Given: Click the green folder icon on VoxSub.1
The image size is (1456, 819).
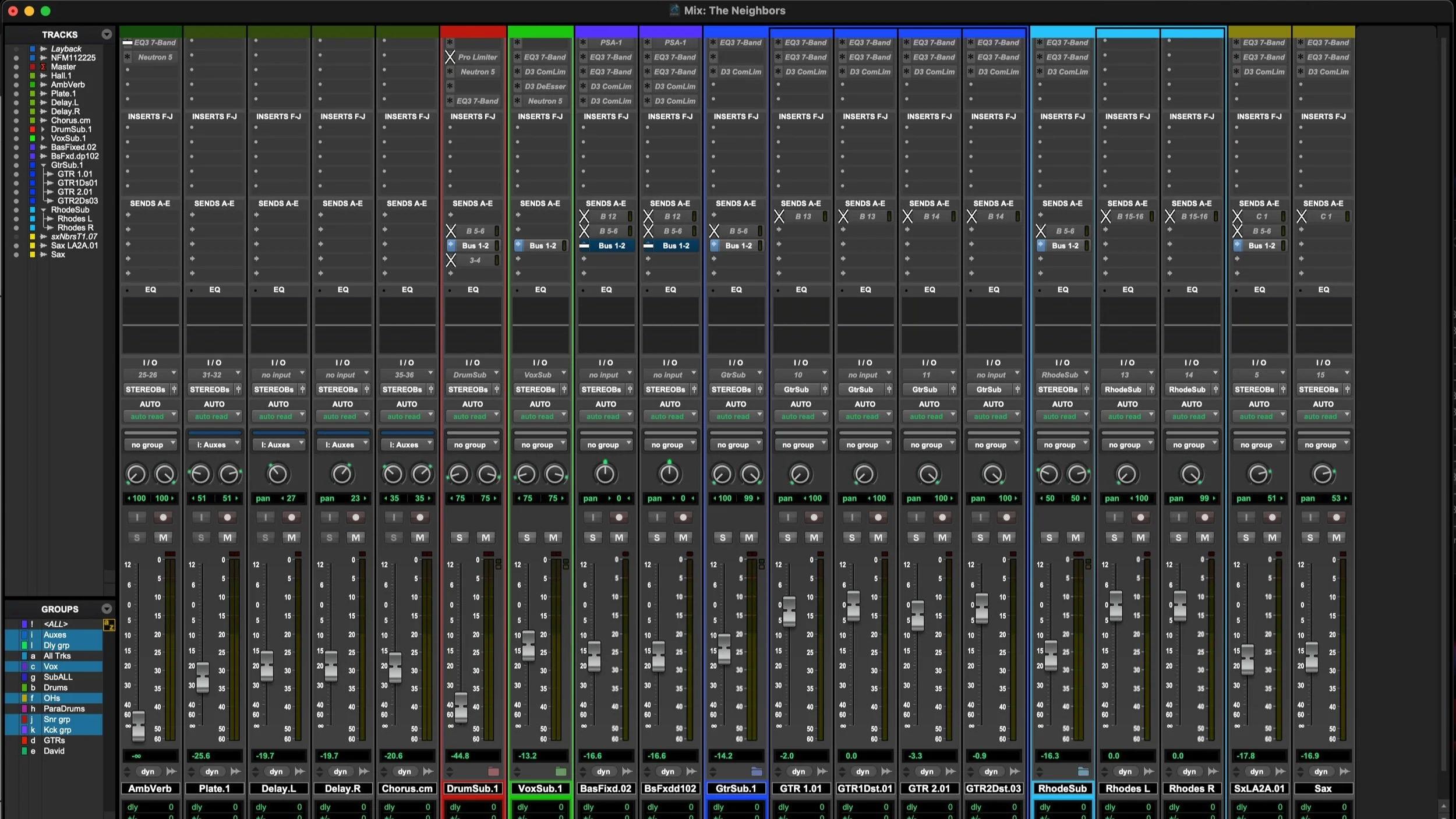Looking at the screenshot, I should 560,771.
